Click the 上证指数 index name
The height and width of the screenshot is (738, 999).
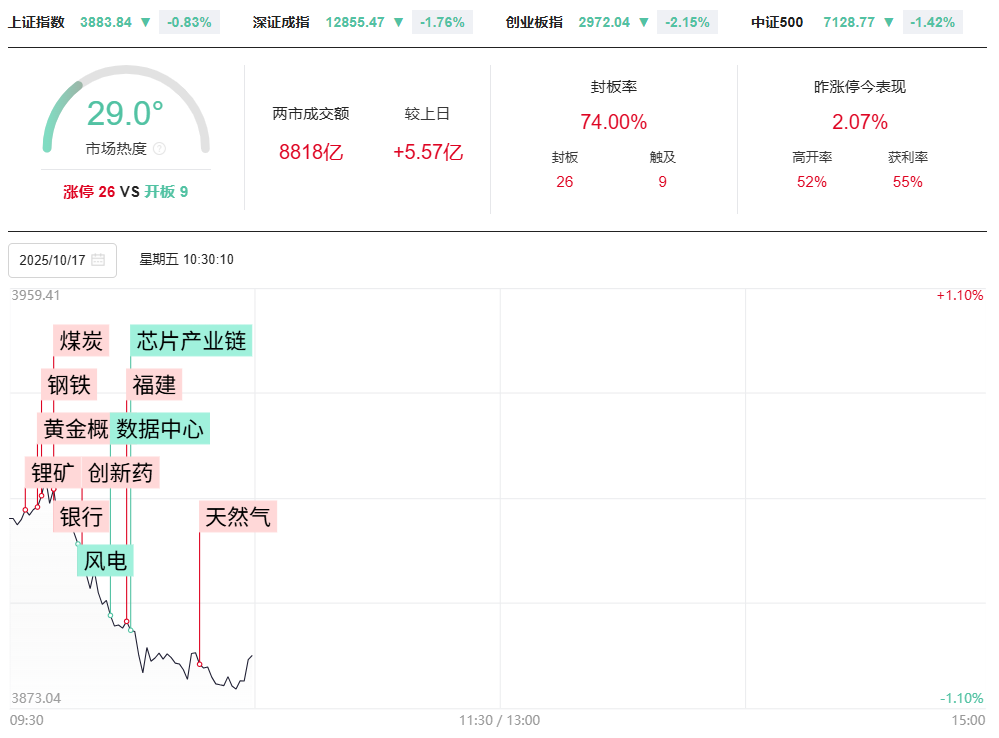click(x=36, y=21)
